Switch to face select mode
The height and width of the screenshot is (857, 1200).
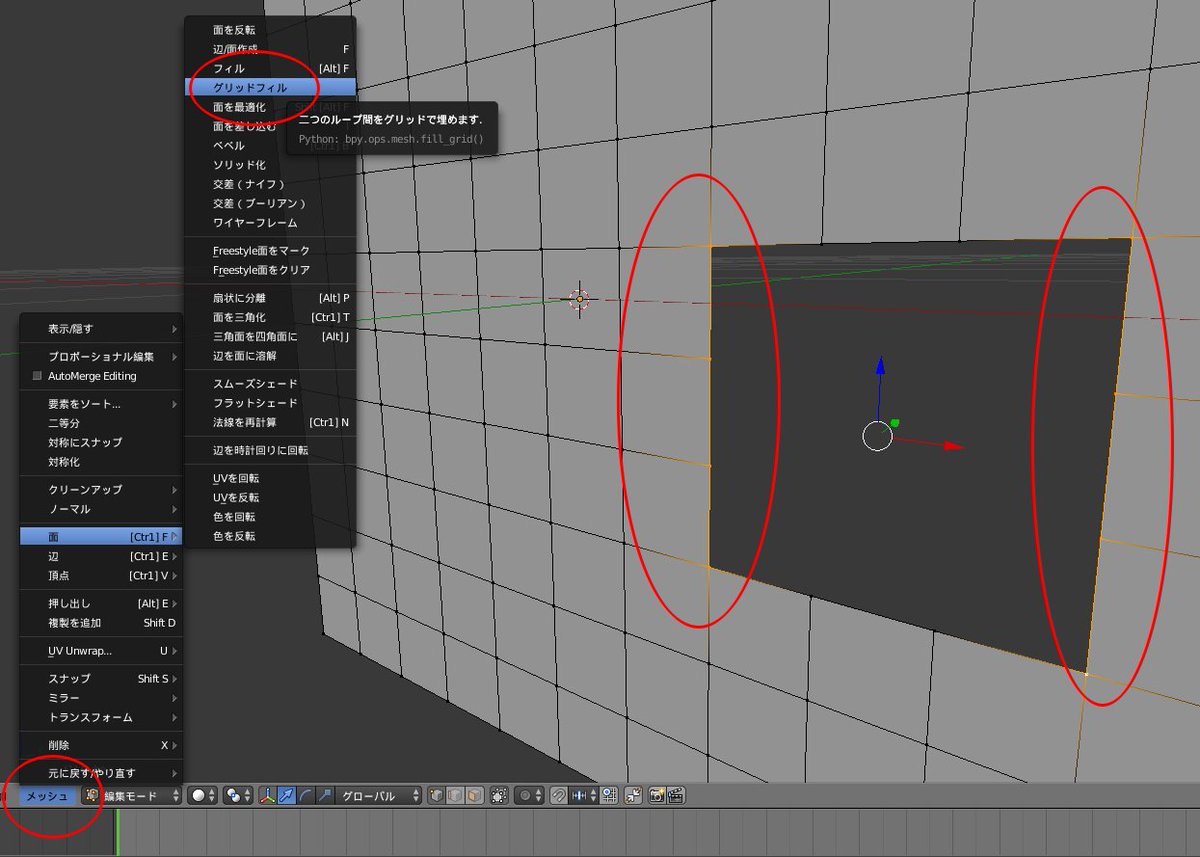[474, 796]
